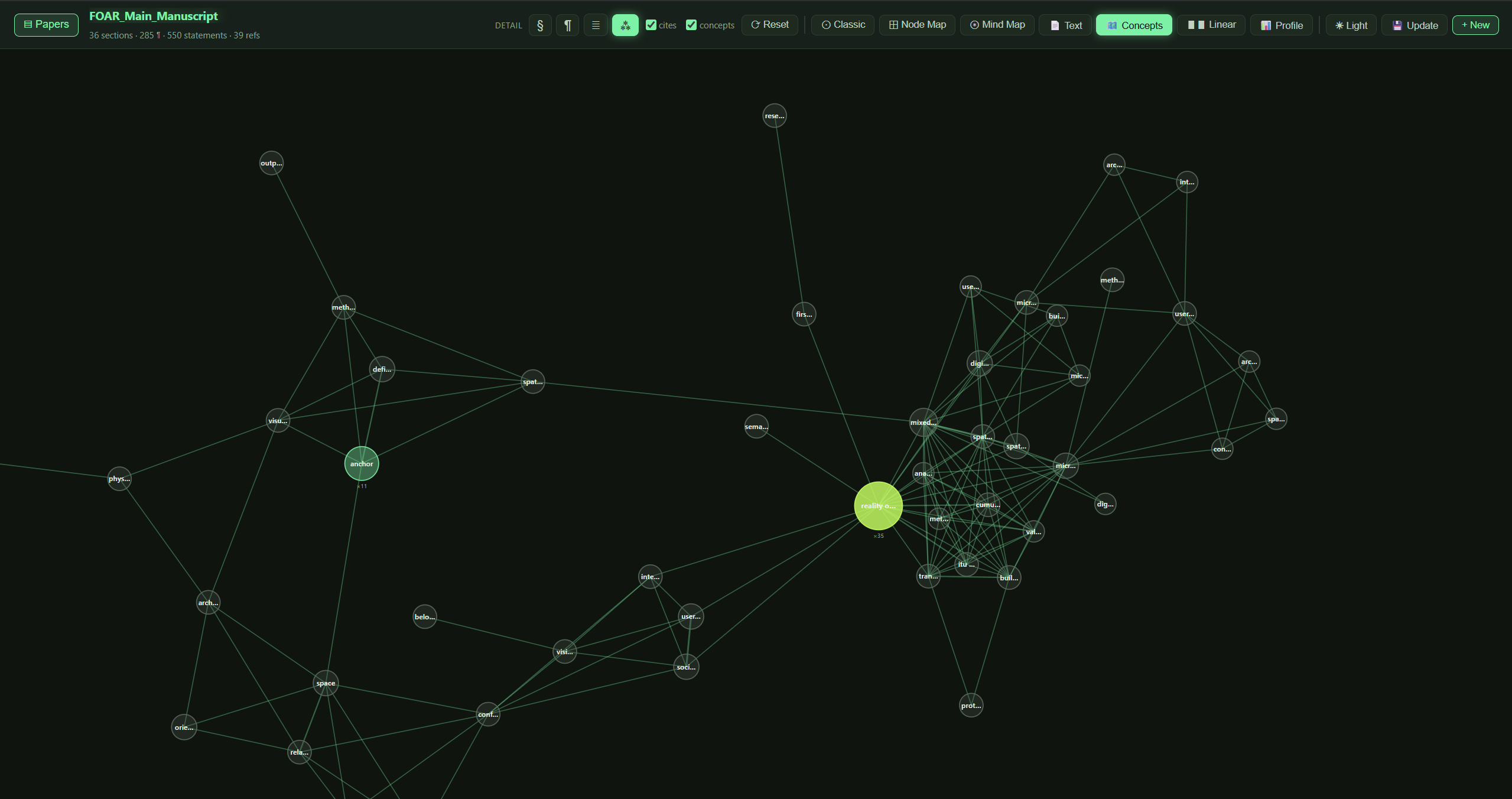This screenshot has width=1512, height=799.
Task: Click the 'bui...' concept node
Action: 1057,316
